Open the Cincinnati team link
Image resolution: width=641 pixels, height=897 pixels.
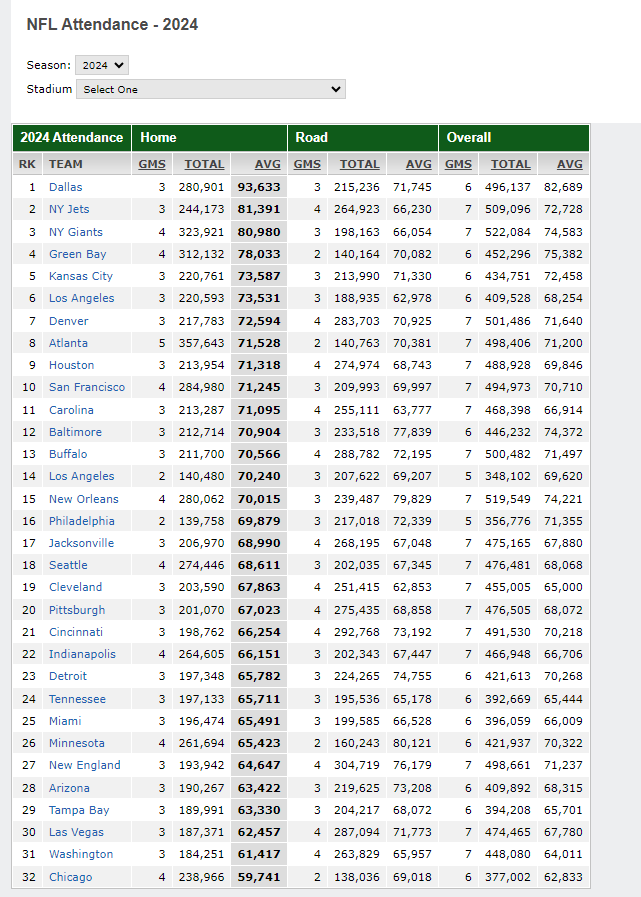click(x=76, y=632)
